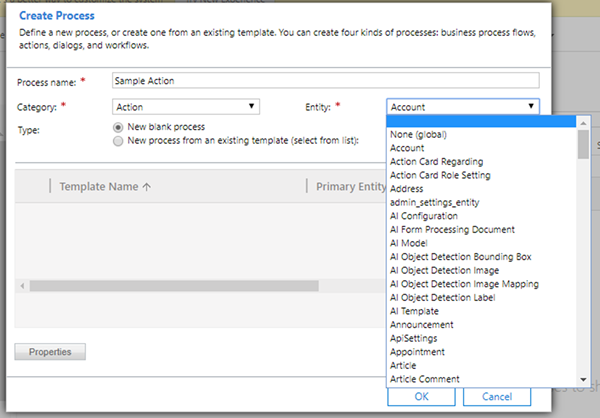Sort by Template Name column header
The height and width of the screenshot is (418, 600).
103,186
